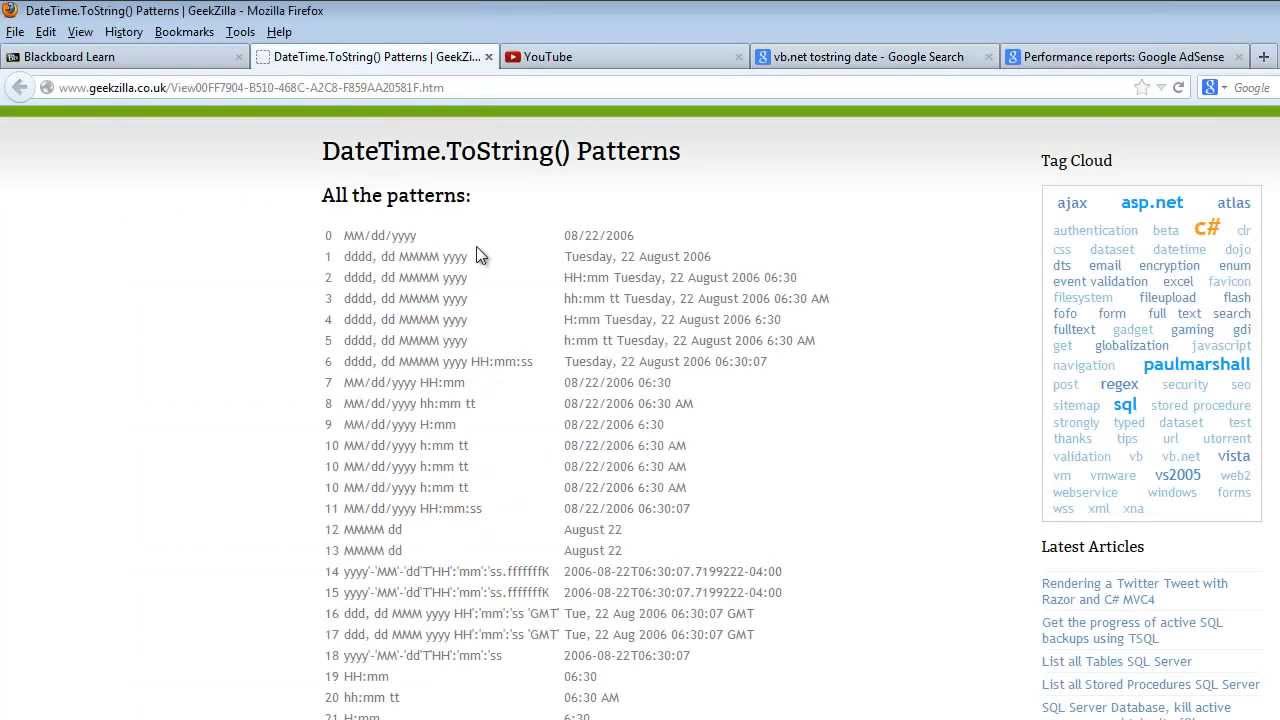Click the javascript tag

(1221, 346)
